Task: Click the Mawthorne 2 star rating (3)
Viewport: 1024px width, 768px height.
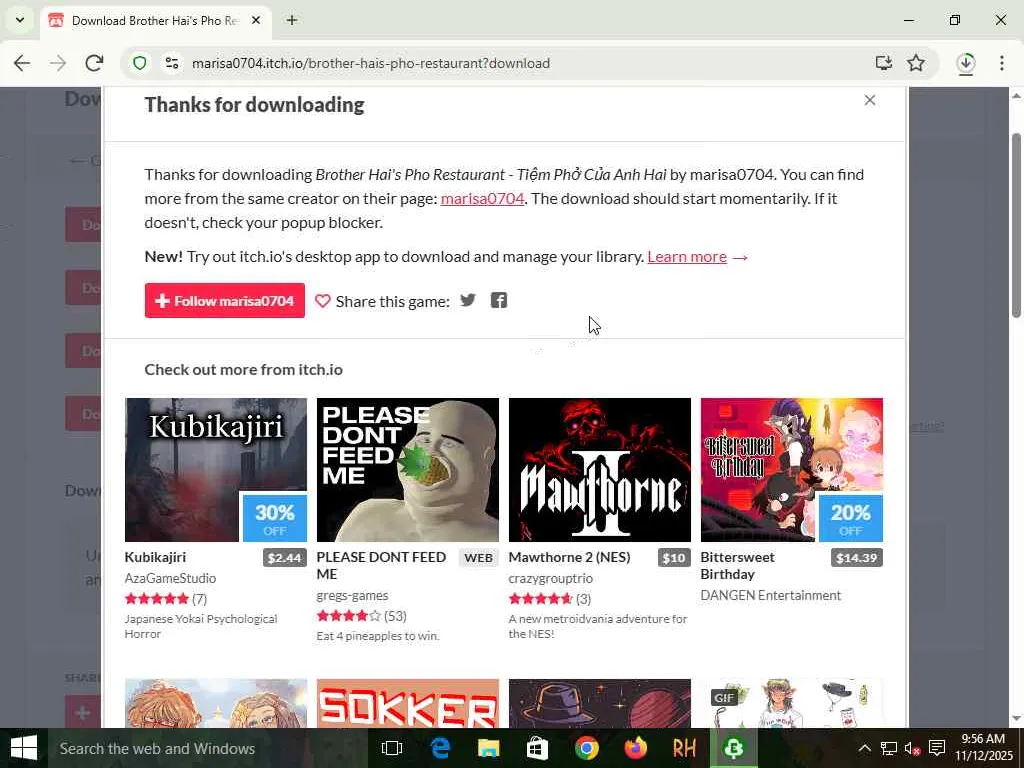Action: point(550,599)
